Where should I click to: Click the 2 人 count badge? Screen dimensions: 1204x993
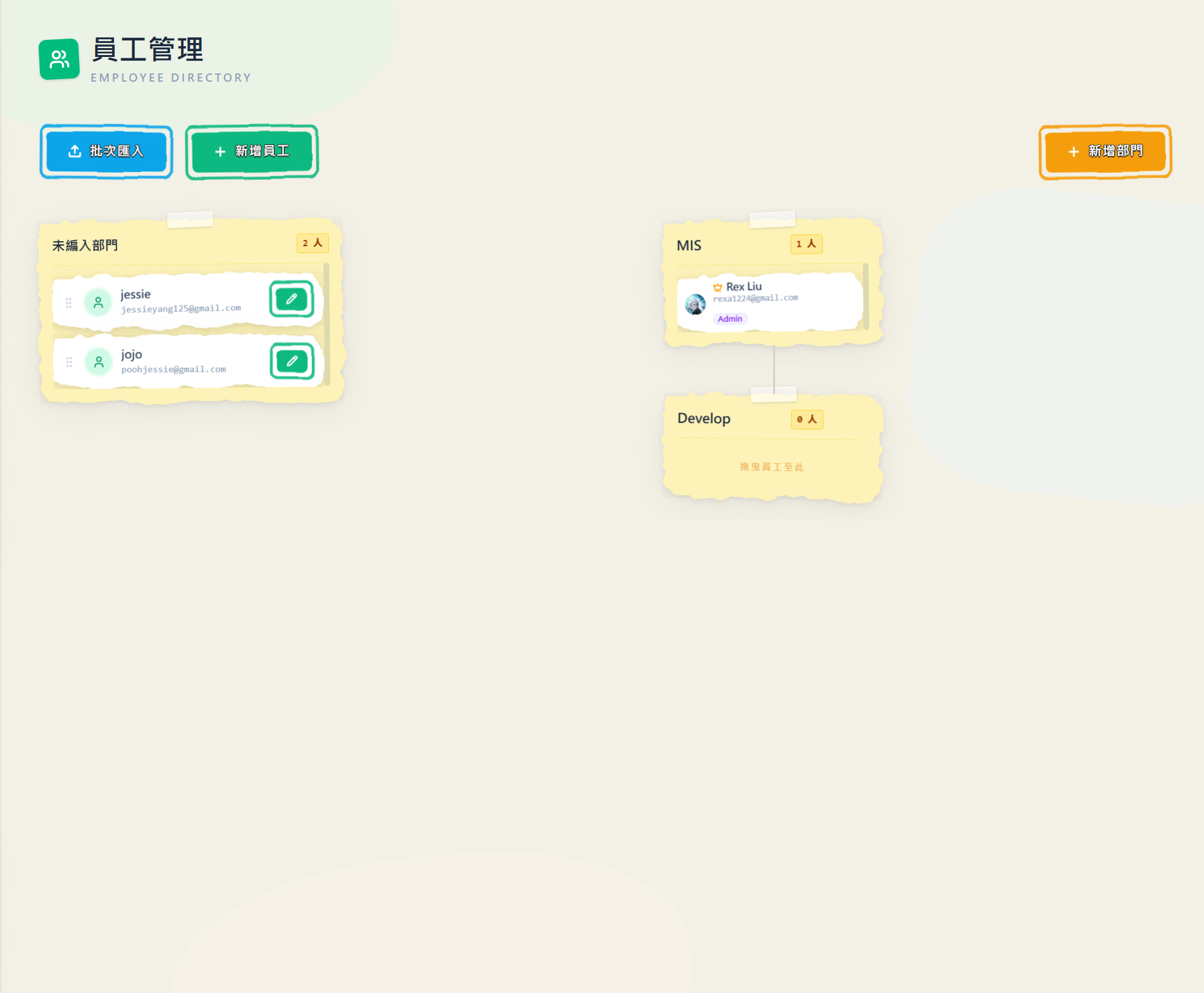click(x=313, y=243)
